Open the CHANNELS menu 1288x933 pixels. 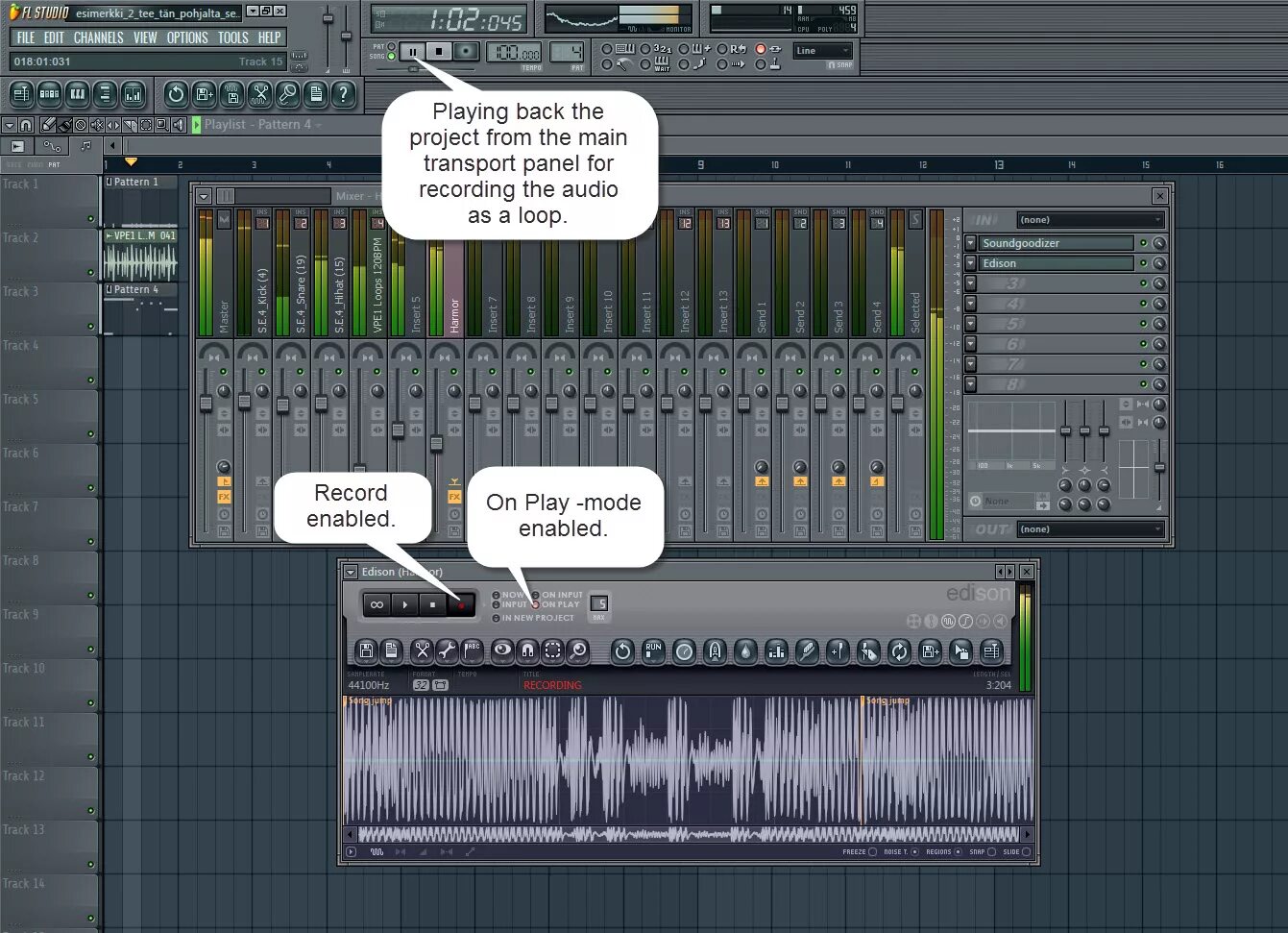(98, 37)
